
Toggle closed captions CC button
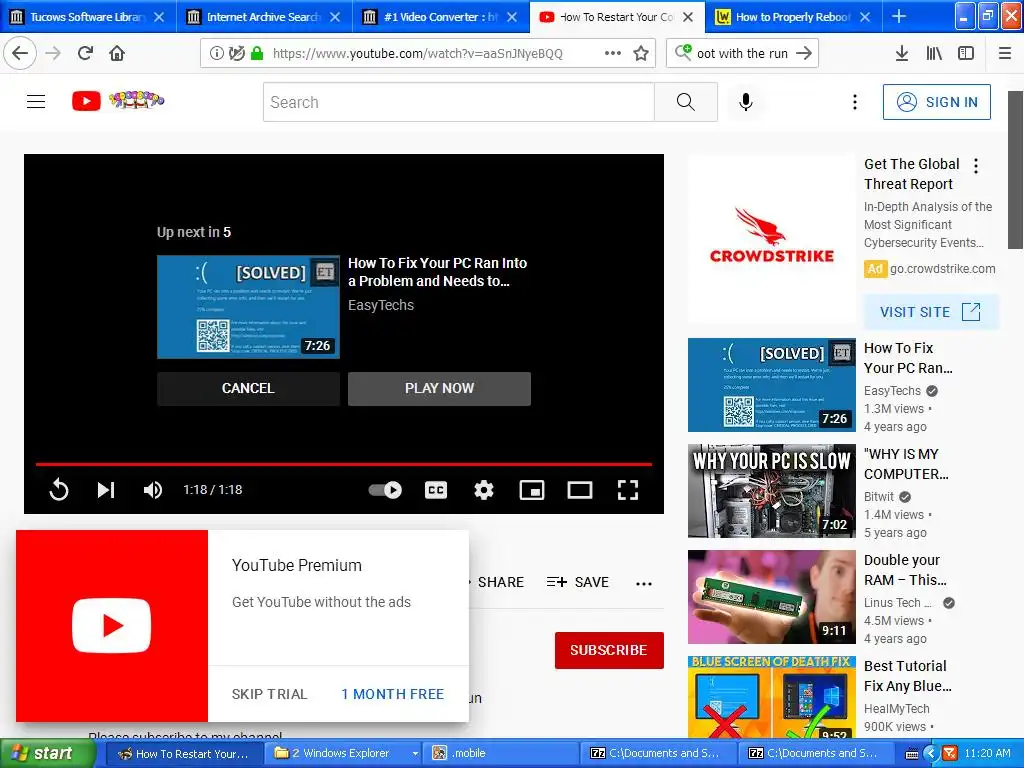pyautogui.click(x=436, y=490)
